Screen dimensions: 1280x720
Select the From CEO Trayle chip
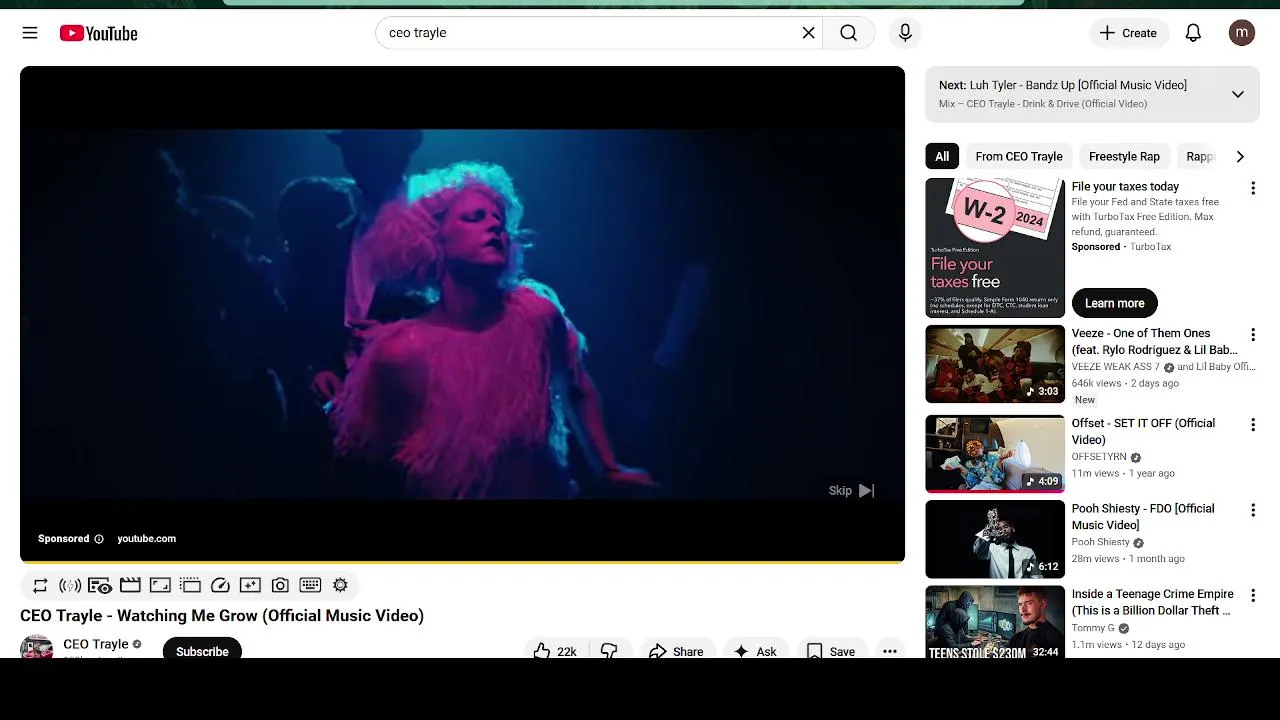[1019, 156]
